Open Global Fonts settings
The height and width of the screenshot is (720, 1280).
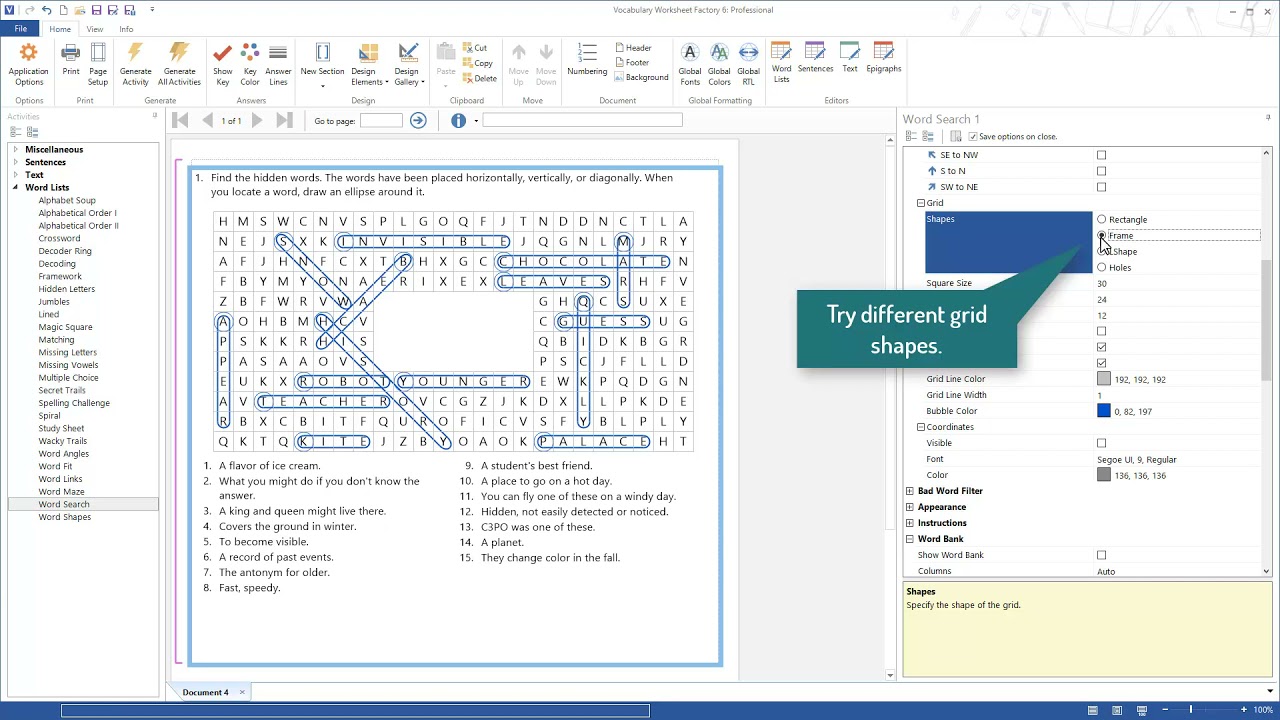(x=690, y=64)
